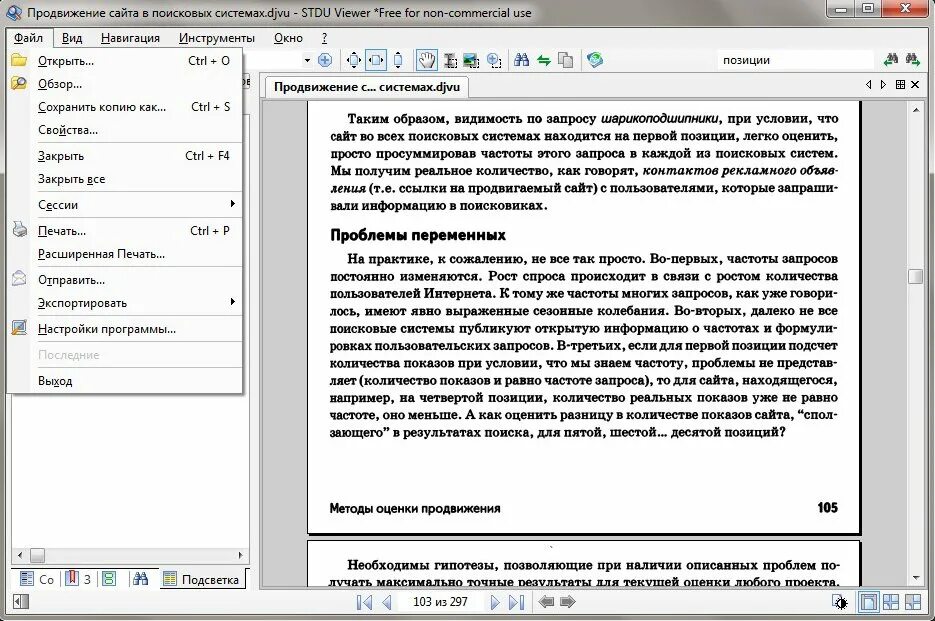Activate the text selection tool
The width and height of the screenshot is (935, 621).
click(x=450, y=60)
